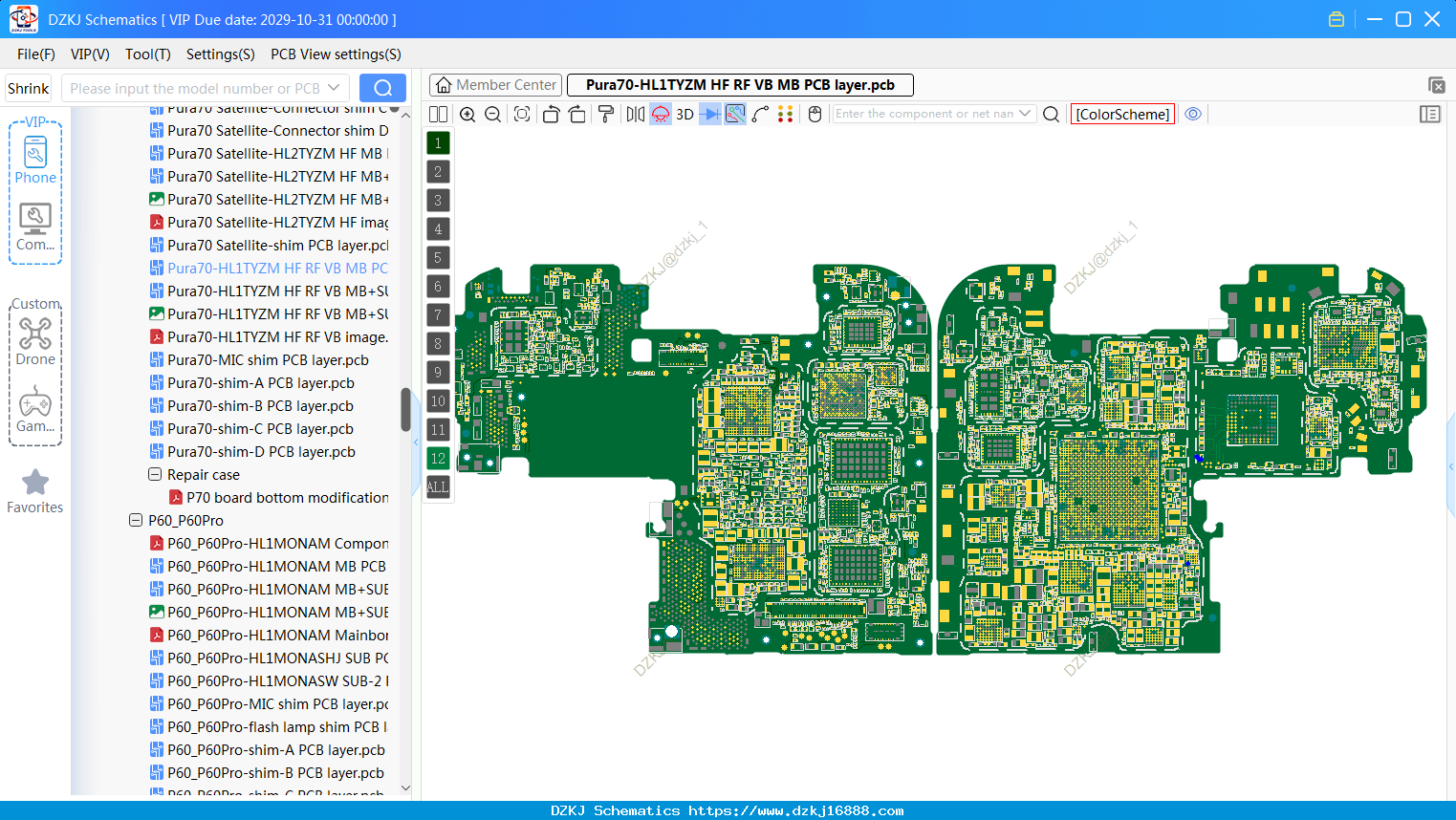Viewport: 1456px width, 820px height.
Task: Collapse the P60_P60Pro folder
Action: [136, 520]
